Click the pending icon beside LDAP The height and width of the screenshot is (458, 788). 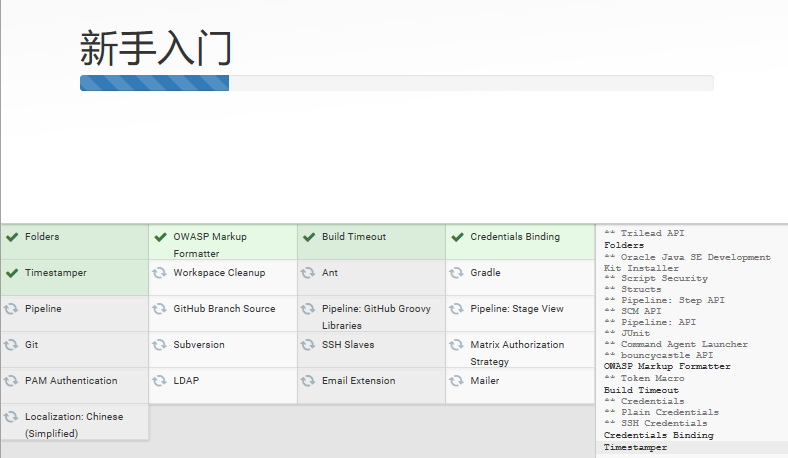pos(159,381)
